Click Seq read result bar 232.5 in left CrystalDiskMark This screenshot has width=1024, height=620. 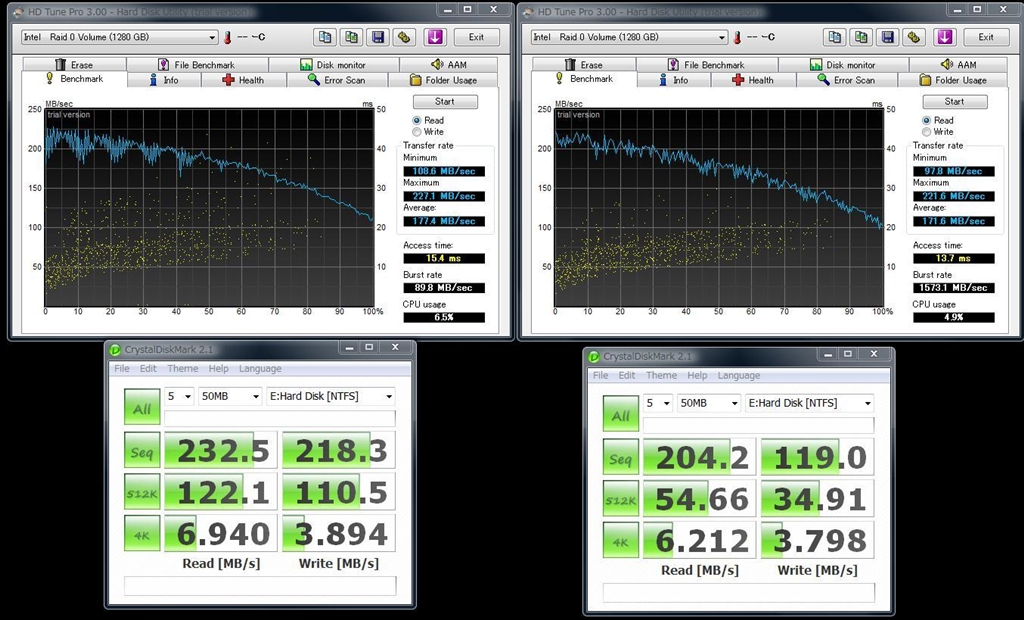(x=219, y=452)
